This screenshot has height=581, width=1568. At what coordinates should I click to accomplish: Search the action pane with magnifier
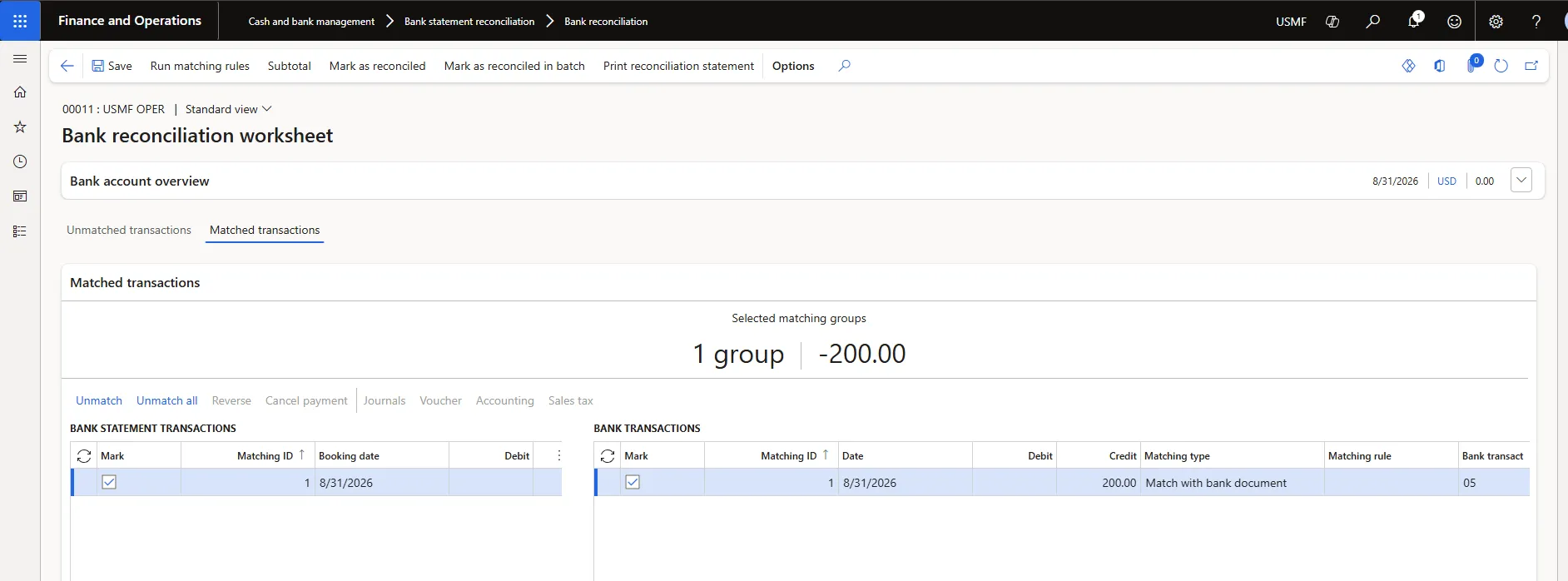[x=844, y=66]
